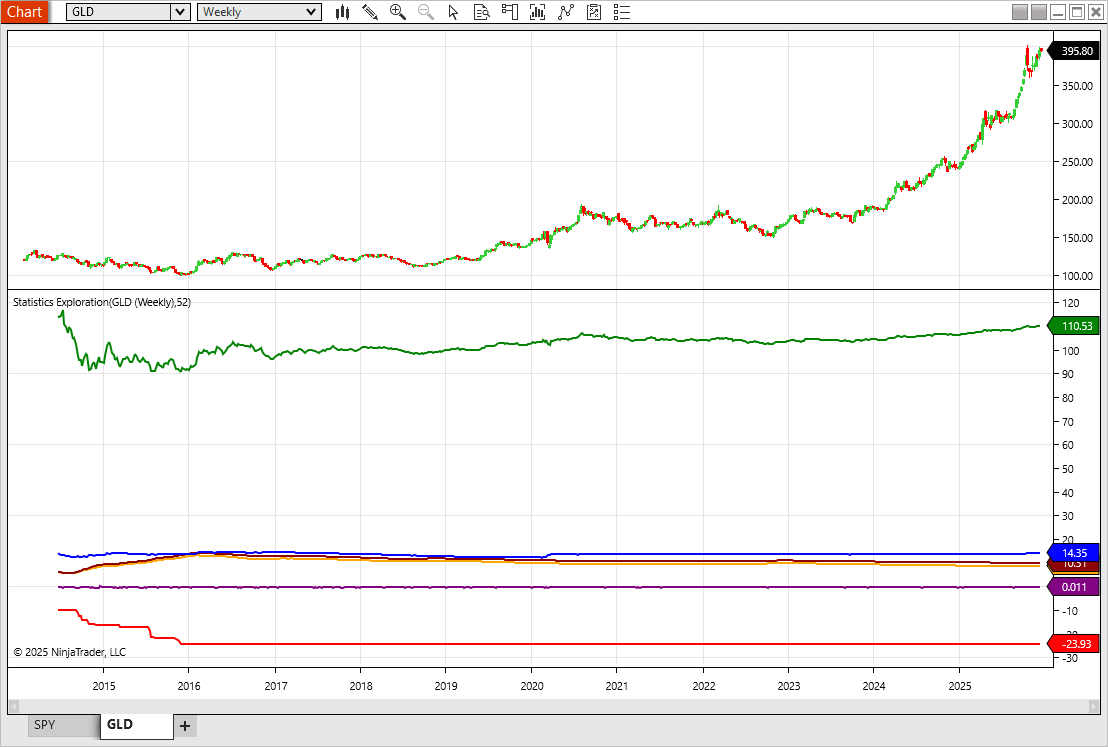The image size is (1108, 747).
Task: Open the data box icon
Action: tap(481, 12)
